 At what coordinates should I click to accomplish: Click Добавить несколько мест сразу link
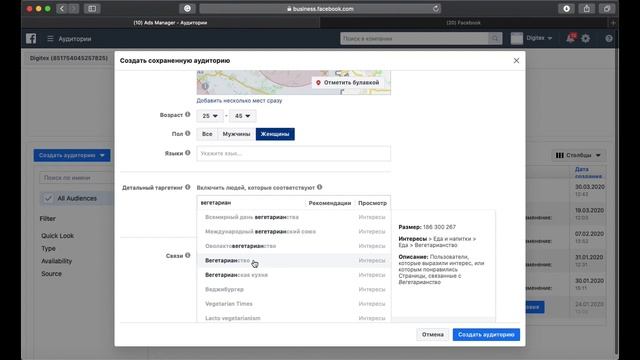click(x=239, y=100)
